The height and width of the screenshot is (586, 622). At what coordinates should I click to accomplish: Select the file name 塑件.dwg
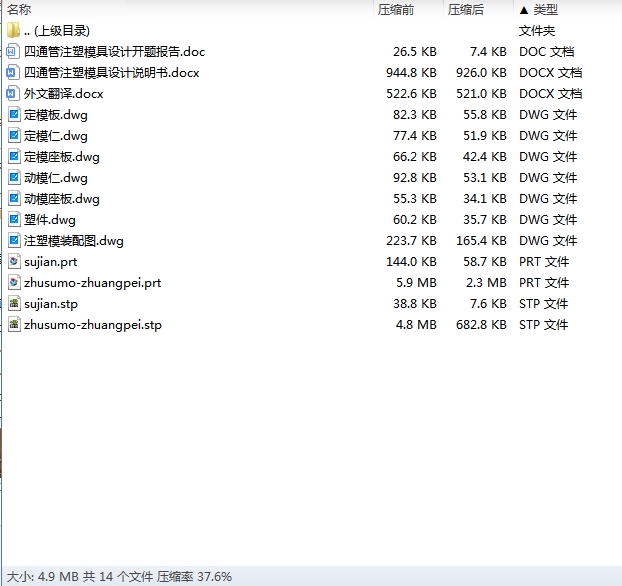click(x=50, y=220)
